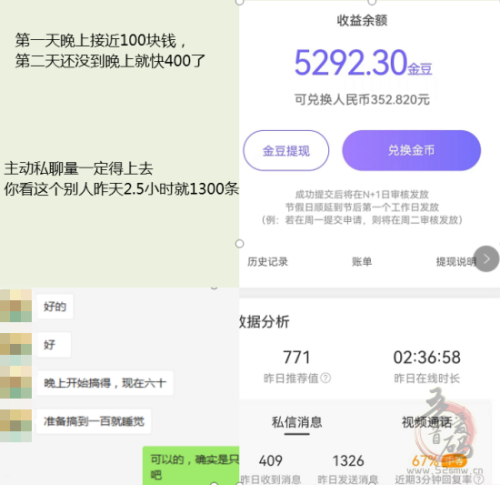This screenshot has height=485, width=500.
Task: Tap the 金豆提现 withdraw button
Action: (286, 151)
